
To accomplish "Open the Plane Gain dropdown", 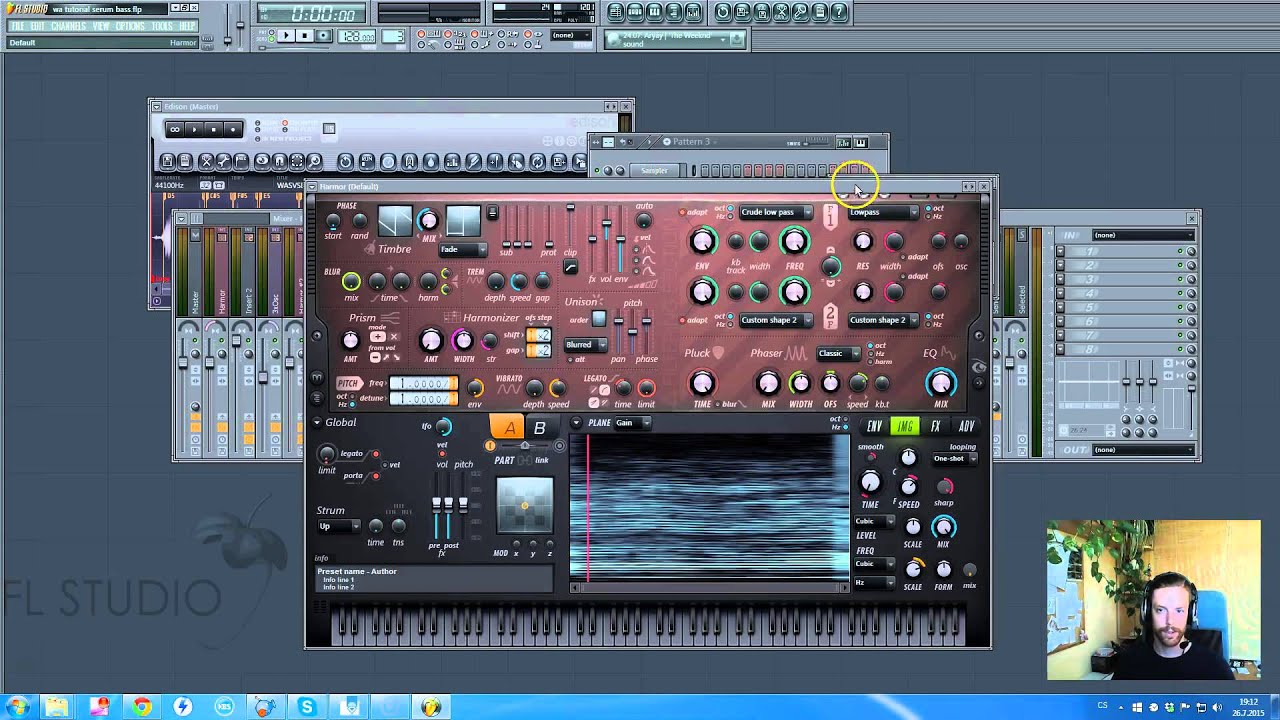I will point(632,423).
